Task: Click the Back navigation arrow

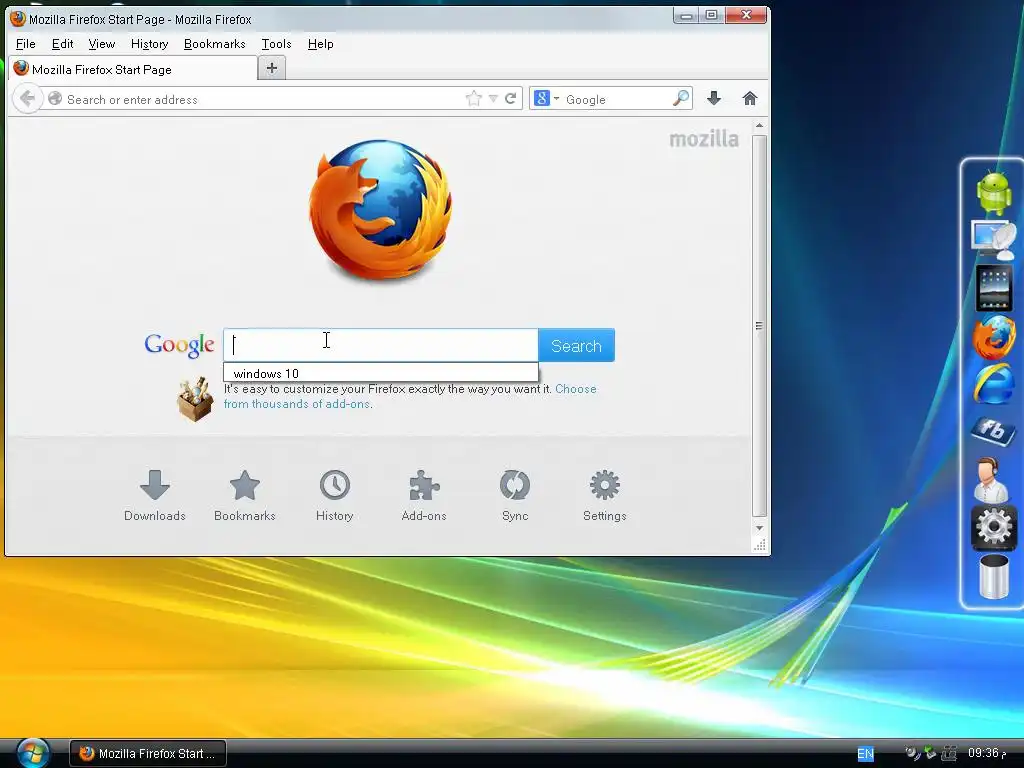Action: pos(27,99)
